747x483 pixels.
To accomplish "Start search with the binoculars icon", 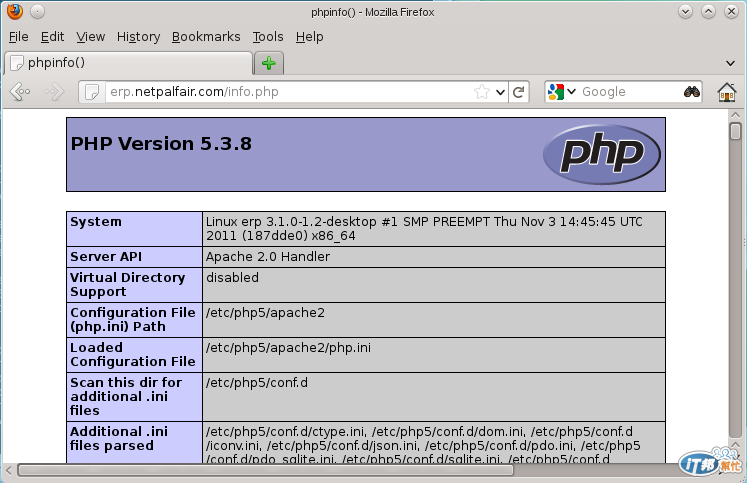I will [x=691, y=91].
